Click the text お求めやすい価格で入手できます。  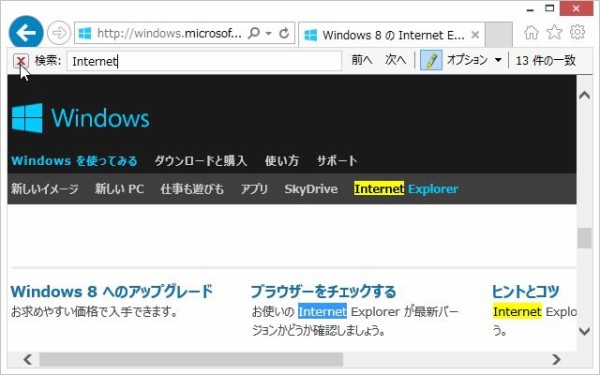pyautogui.click(x=94, y=312)
